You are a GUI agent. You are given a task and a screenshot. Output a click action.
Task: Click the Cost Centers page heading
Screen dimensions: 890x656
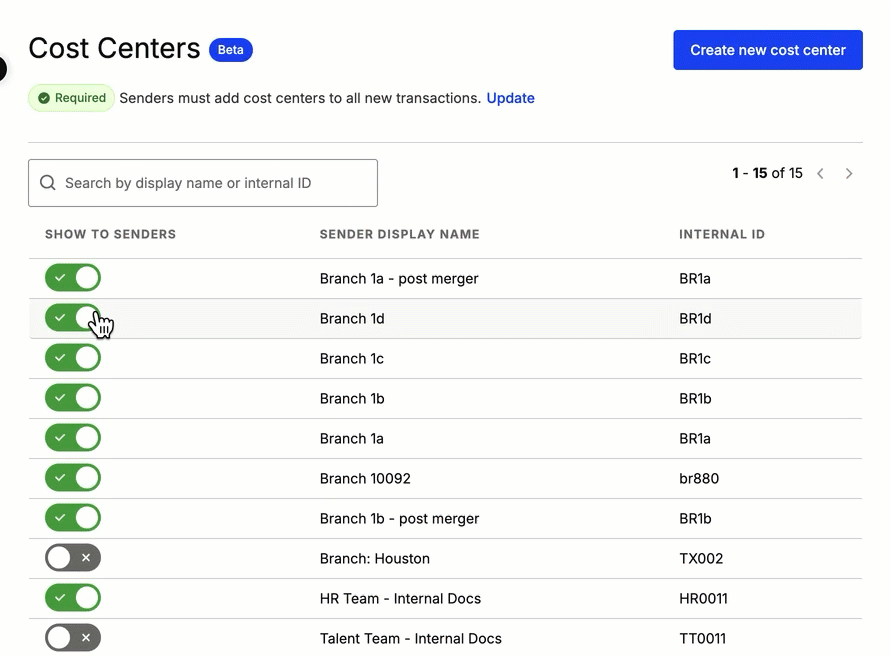pyautogui.click(x=115, y=48)
